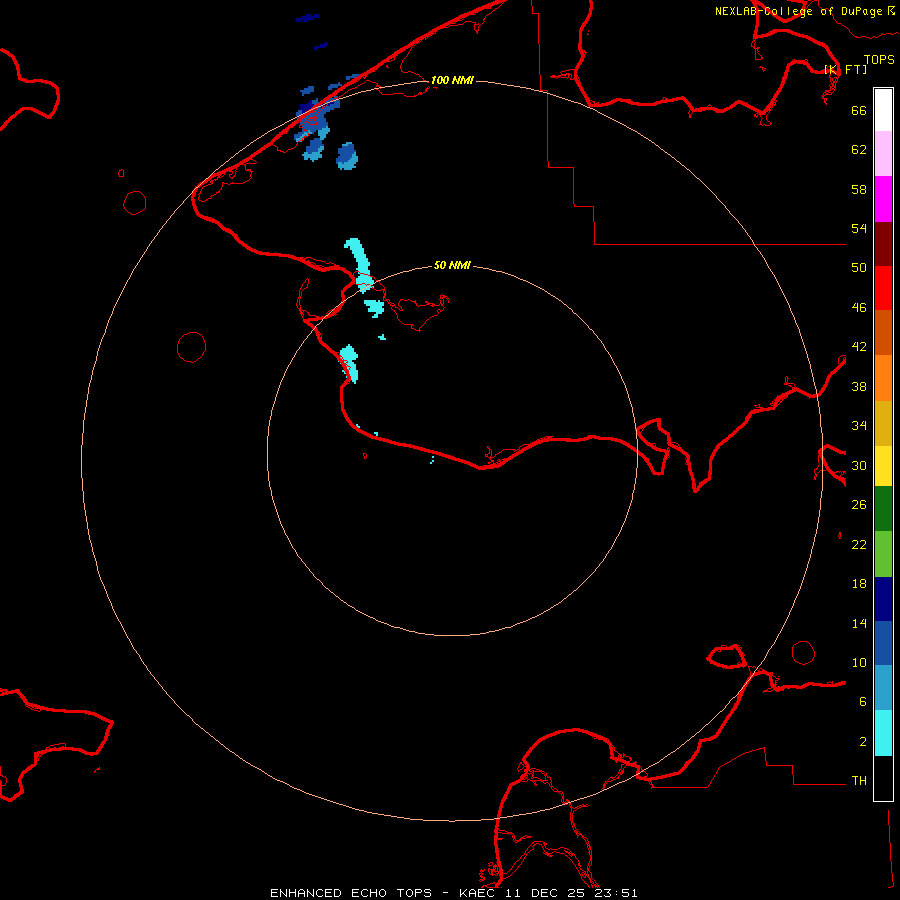Click the 50 NMI range ring label
Viewport: 900px width, 900px height.
tap(452, 265)
